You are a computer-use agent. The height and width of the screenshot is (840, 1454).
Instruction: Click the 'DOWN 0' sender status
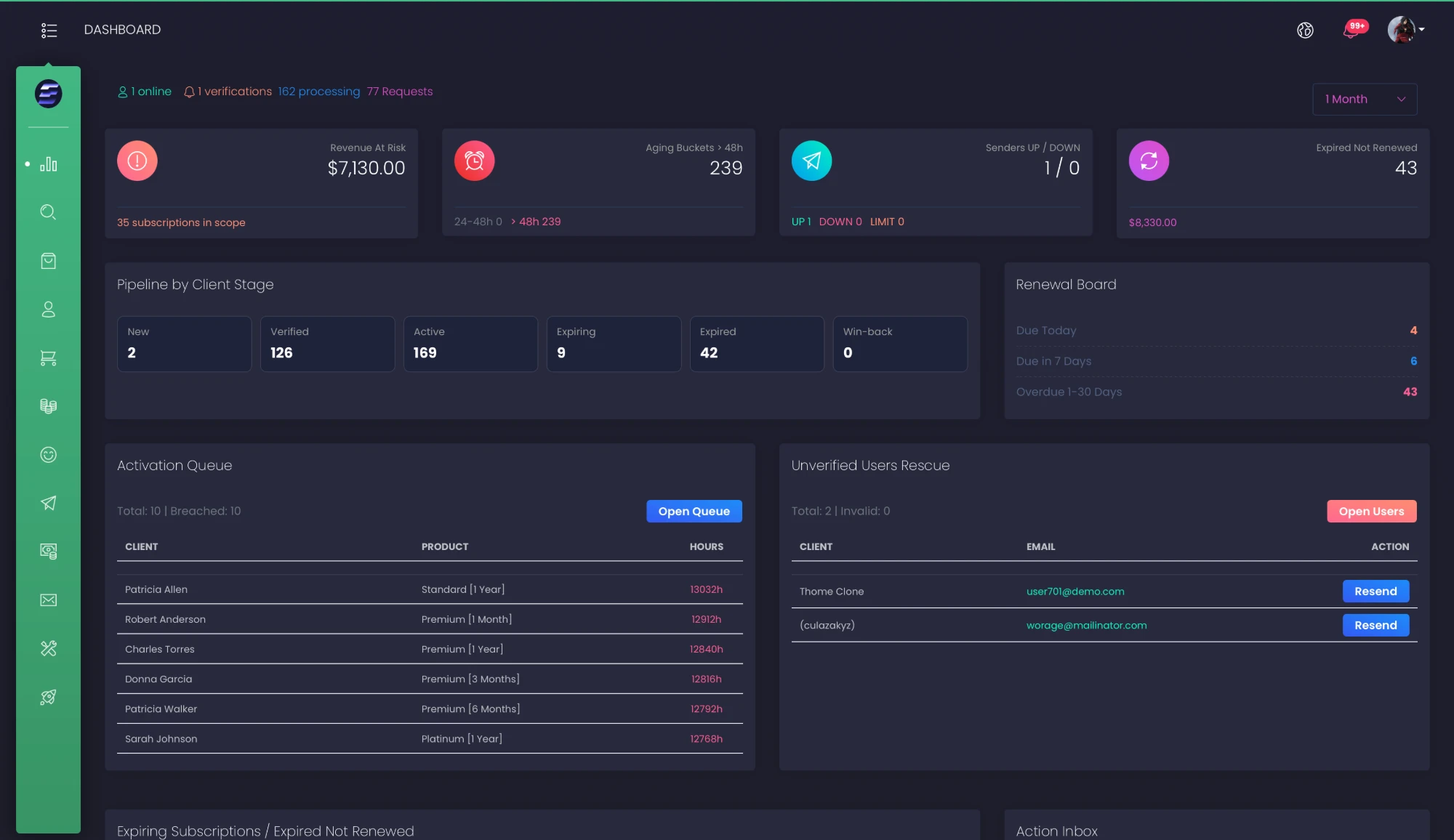point(840,222)
